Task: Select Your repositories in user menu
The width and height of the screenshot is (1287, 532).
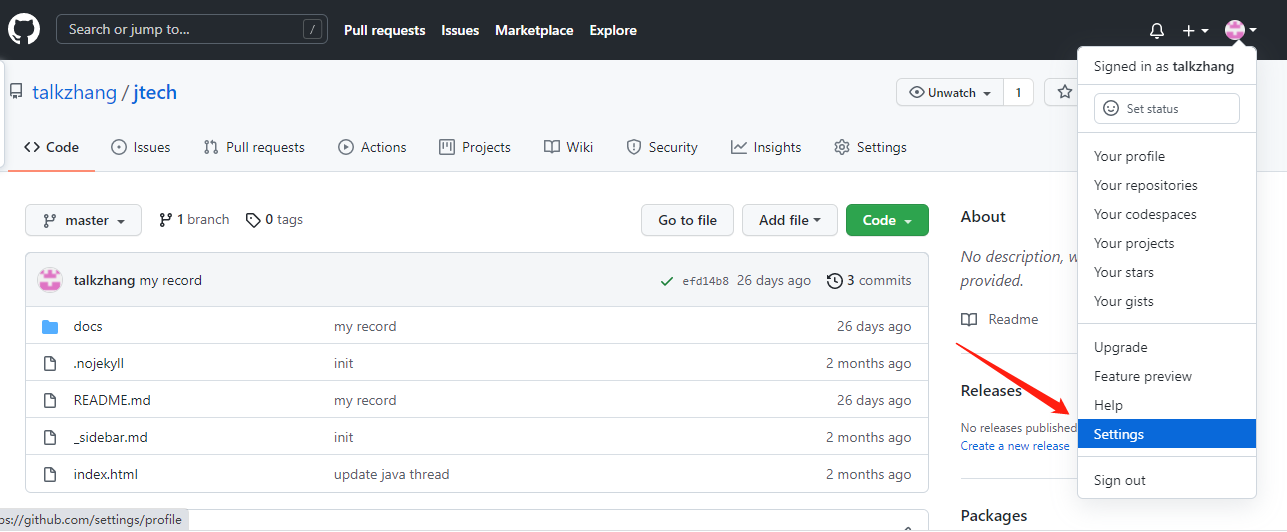Action: 1167,185
